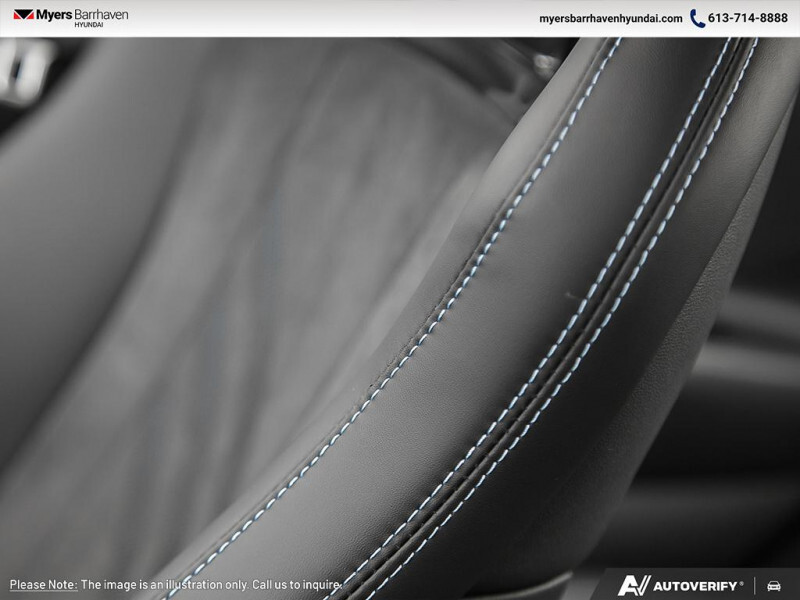Click the underlined "Please Note:" label
800x600 pixels.
tap(43, 584)
